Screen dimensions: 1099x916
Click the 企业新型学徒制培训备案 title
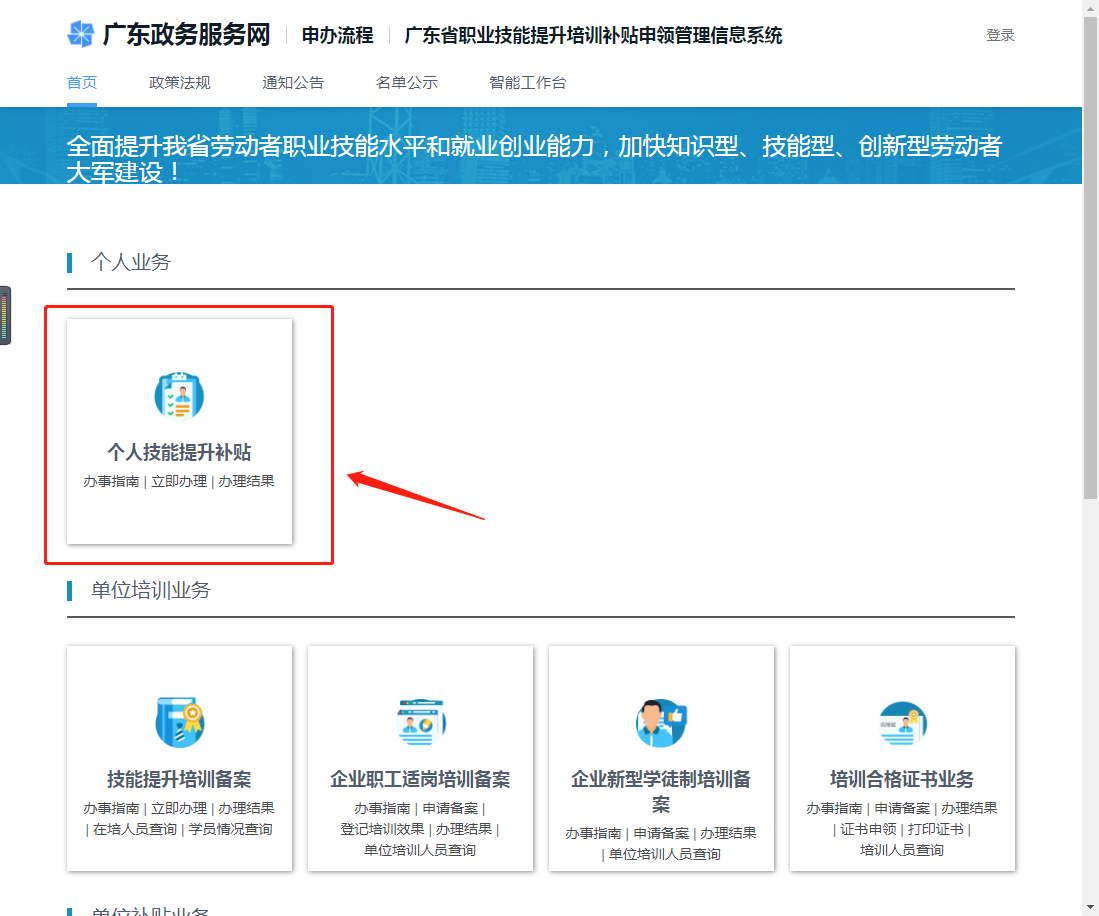[661, 792]
